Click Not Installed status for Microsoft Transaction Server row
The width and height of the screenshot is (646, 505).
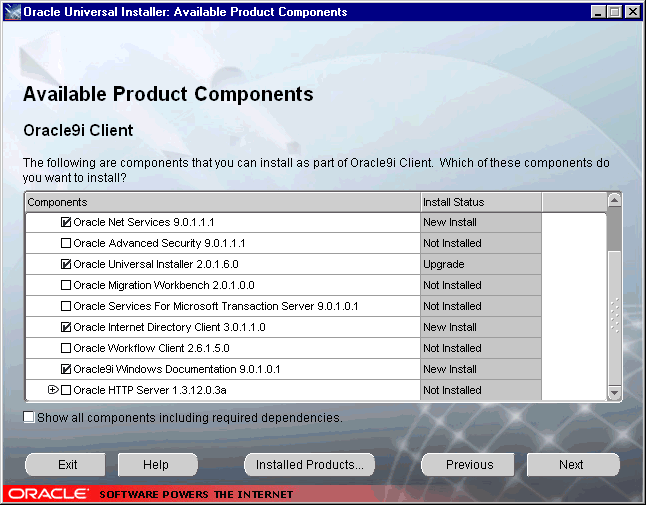481,306
